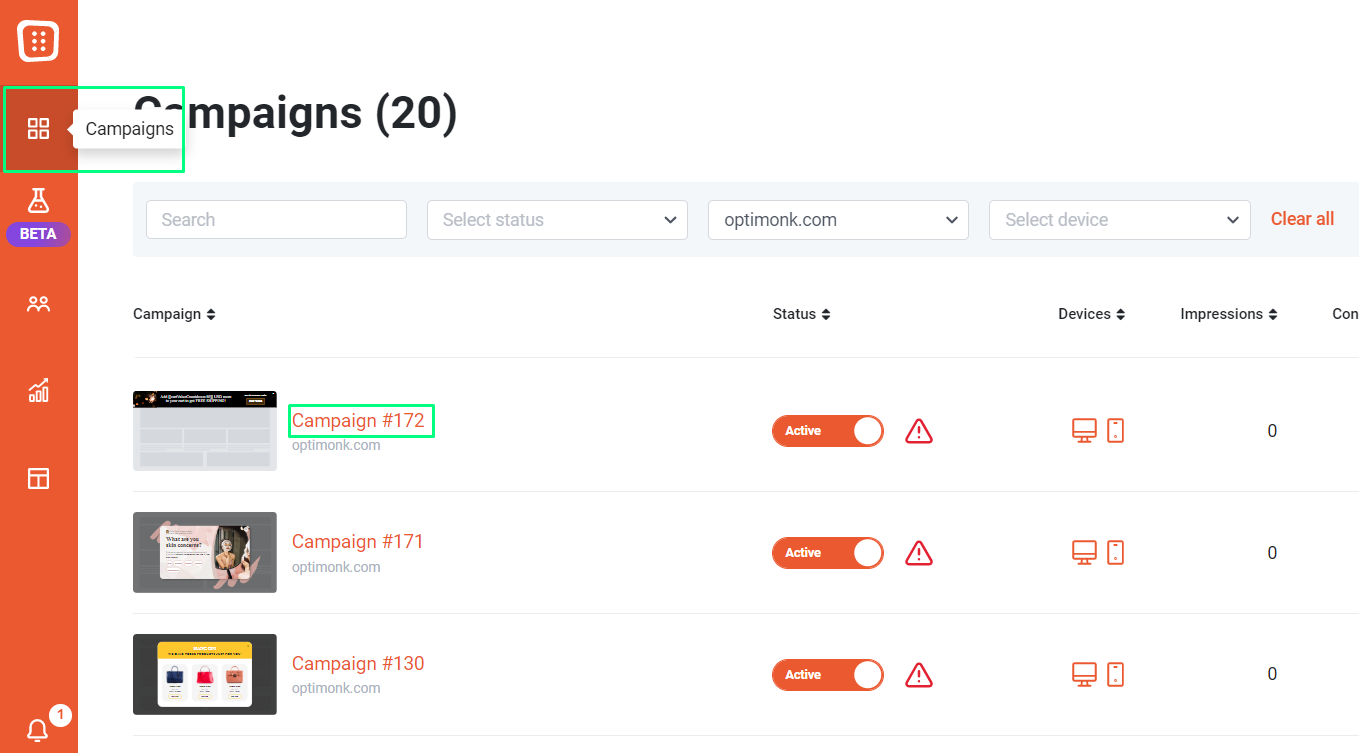The image size is (1359, 753).
Task: Toggle Active switch for Campaign #130
Action: pos(828,675)
